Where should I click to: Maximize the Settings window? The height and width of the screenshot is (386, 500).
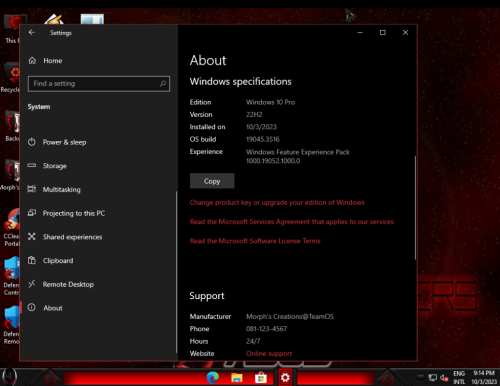[x=383, y=32]
